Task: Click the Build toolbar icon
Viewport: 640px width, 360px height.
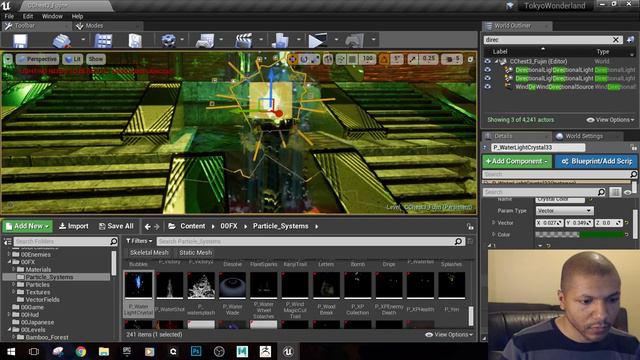Action: click(280, 40)
